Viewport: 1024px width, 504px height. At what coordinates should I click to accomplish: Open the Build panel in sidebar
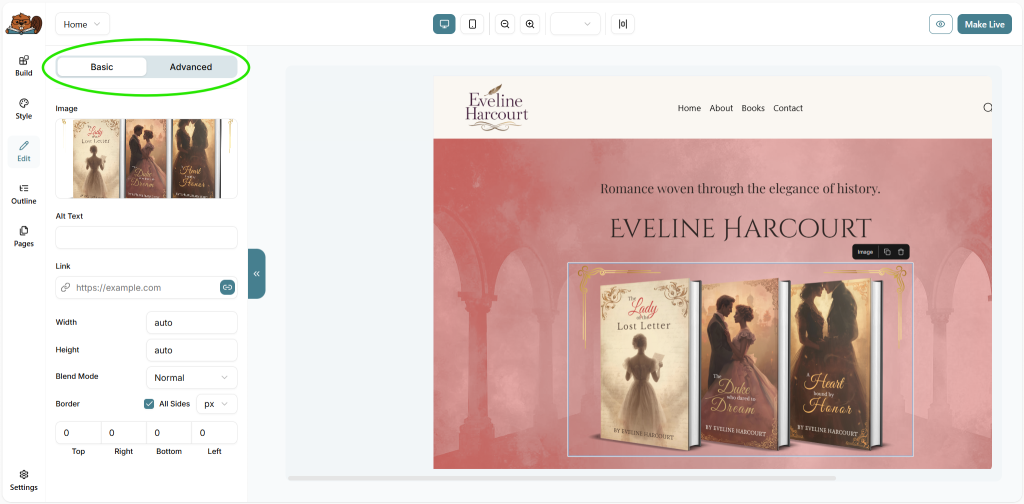(24, 66)
